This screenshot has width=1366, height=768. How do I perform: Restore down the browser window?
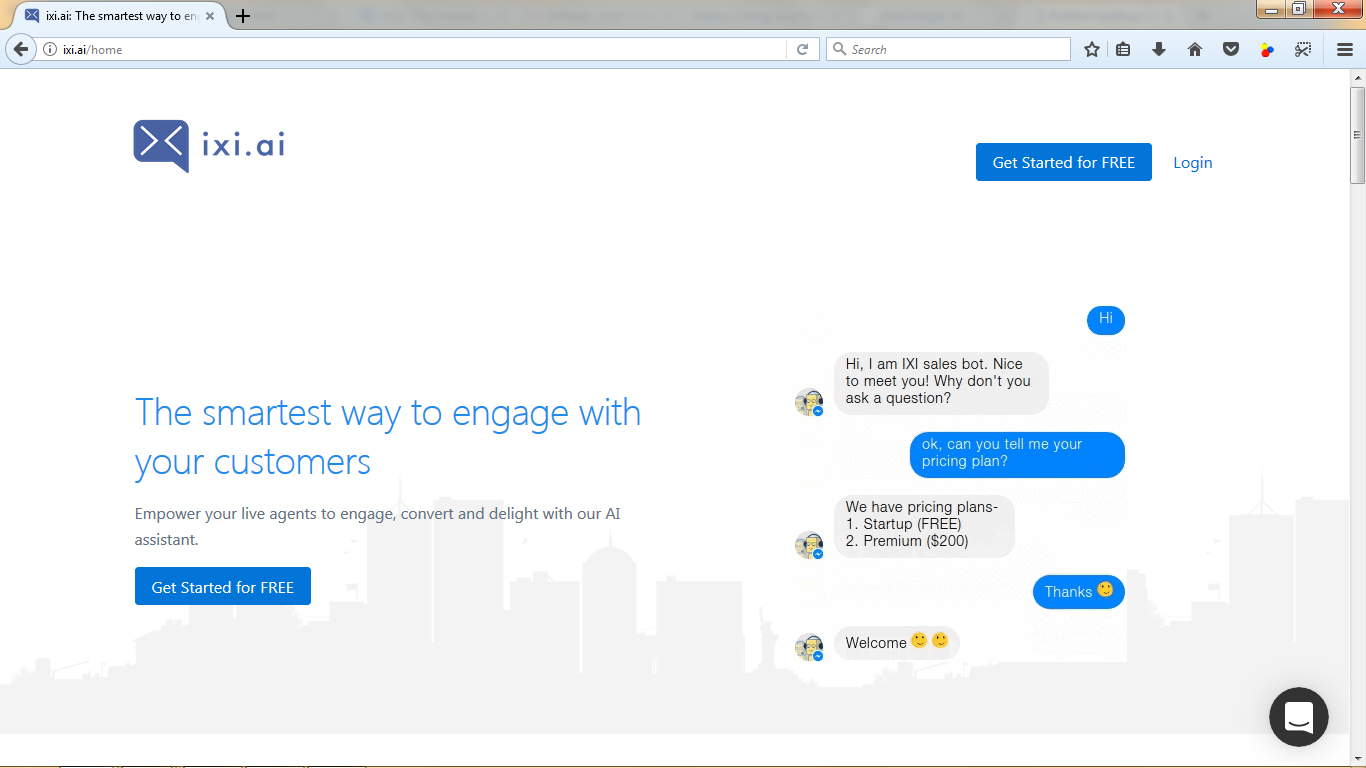pos(1298,9)
